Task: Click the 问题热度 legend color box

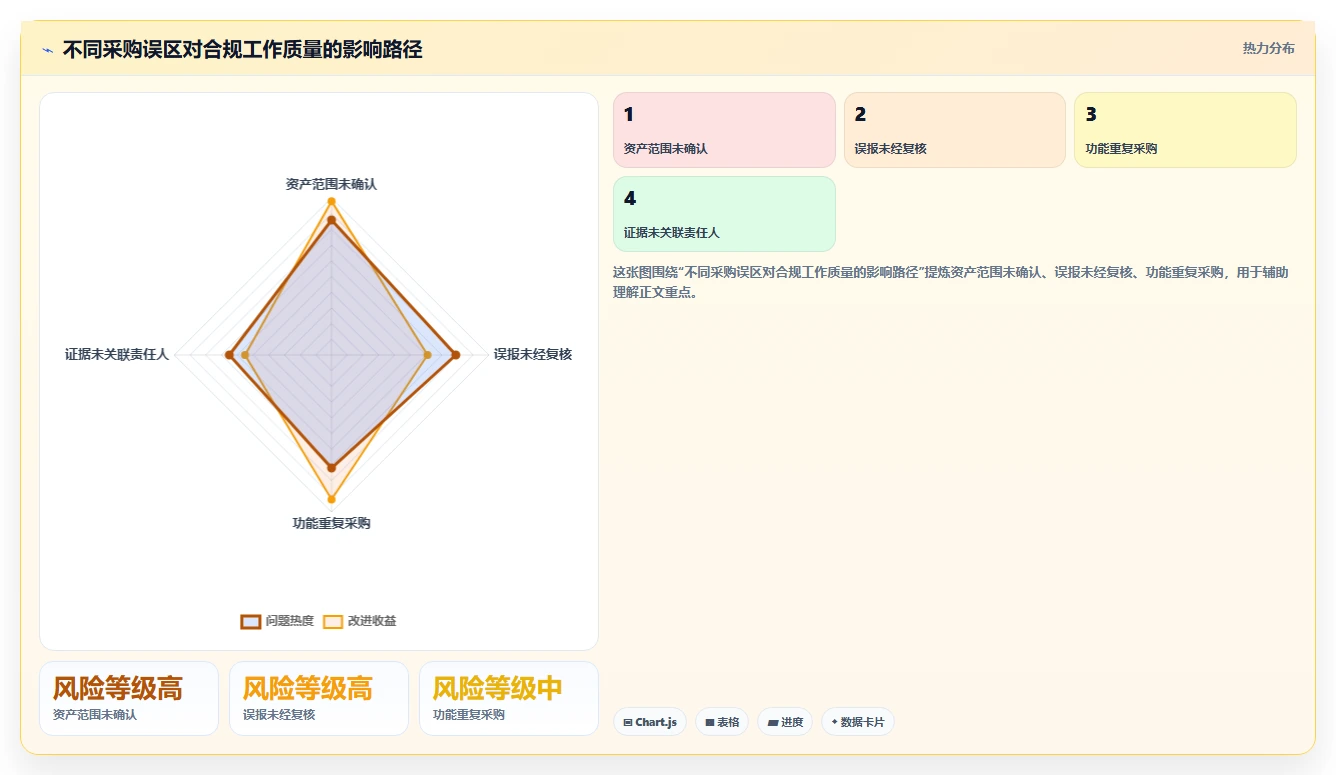Action: click(x=251, y=621)
